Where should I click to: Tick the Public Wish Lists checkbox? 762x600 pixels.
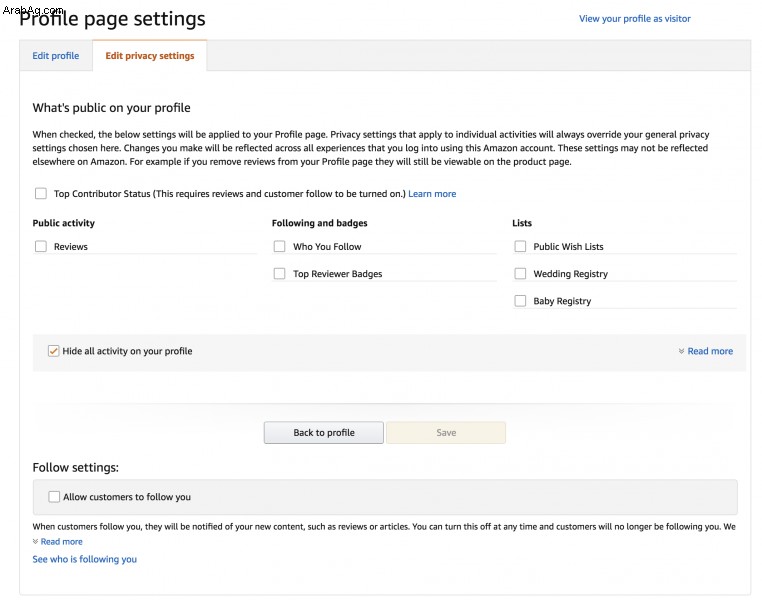click(x=520, y=246)
